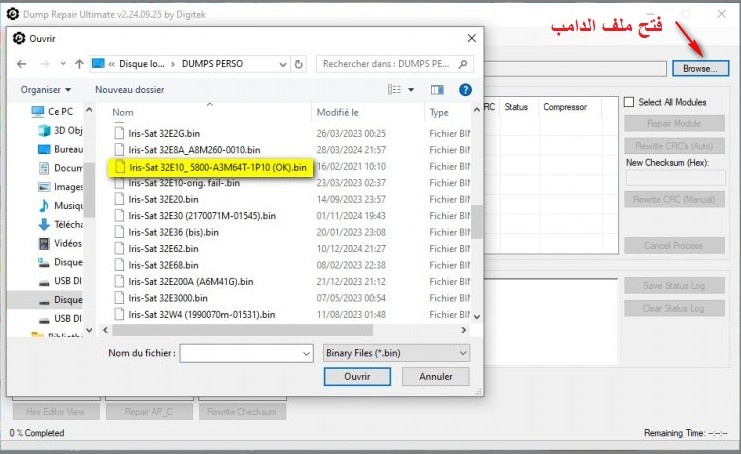Expand the Nom du fichier combo dropdown
The width and height of the screenshot is (741, 454).
click(306, 353)
